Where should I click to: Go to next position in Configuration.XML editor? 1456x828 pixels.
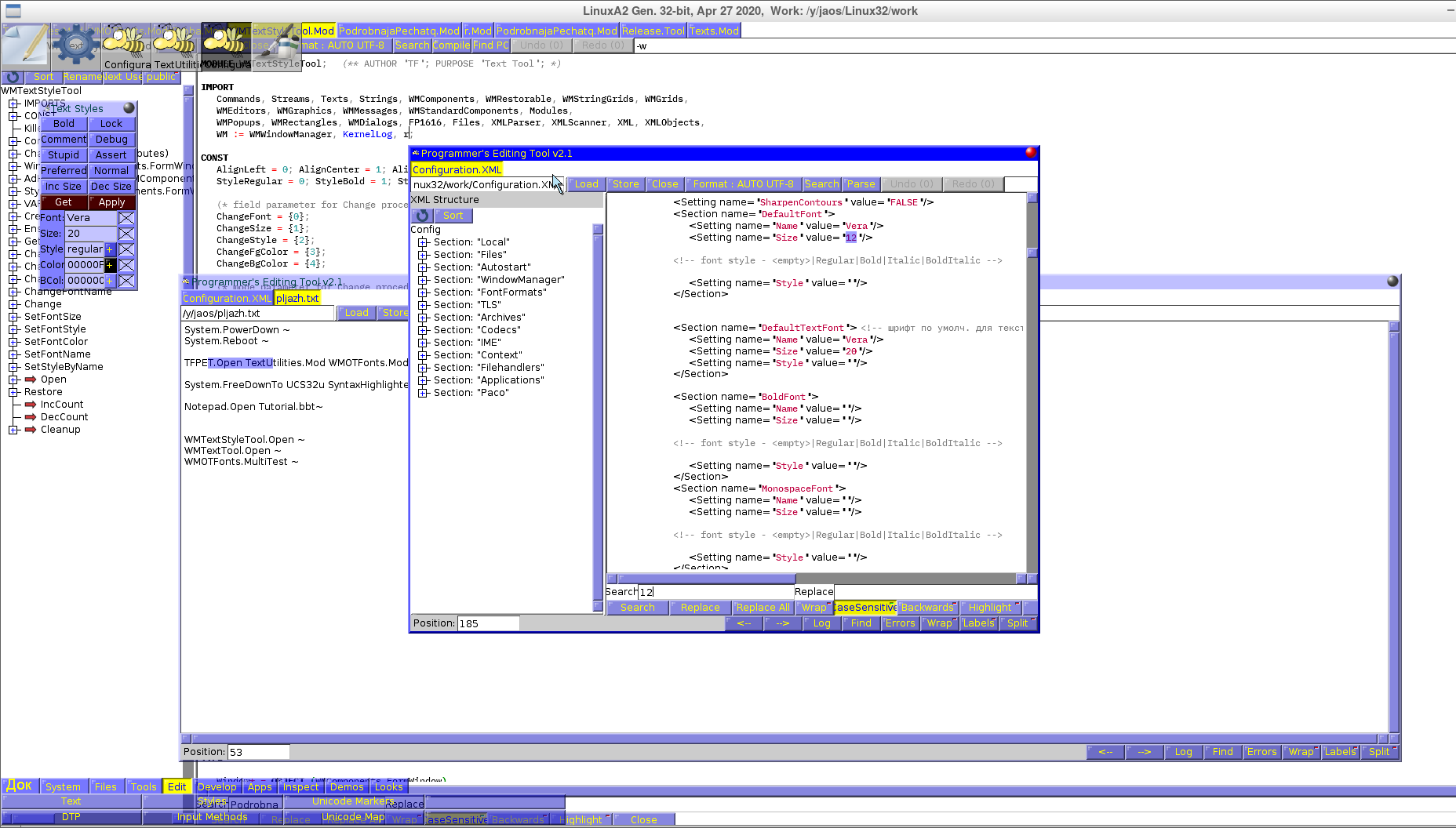coord(783,623)
